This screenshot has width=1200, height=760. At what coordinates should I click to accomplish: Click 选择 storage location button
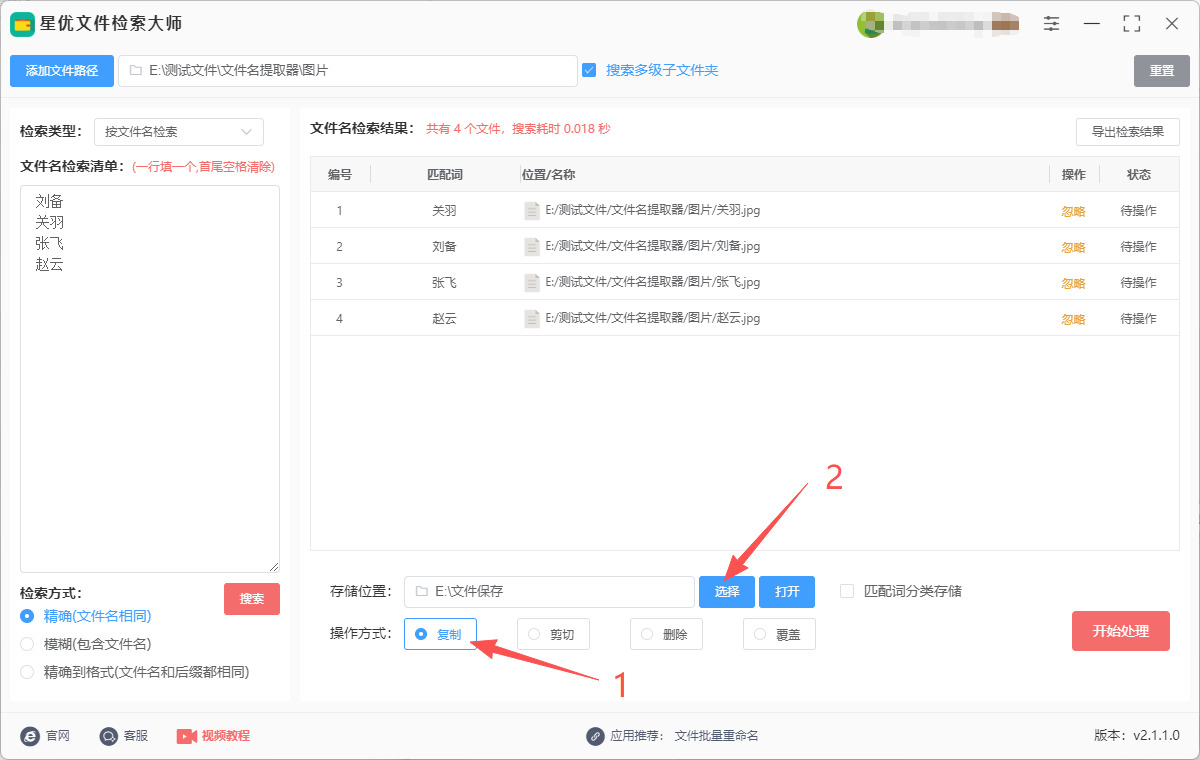727,592
